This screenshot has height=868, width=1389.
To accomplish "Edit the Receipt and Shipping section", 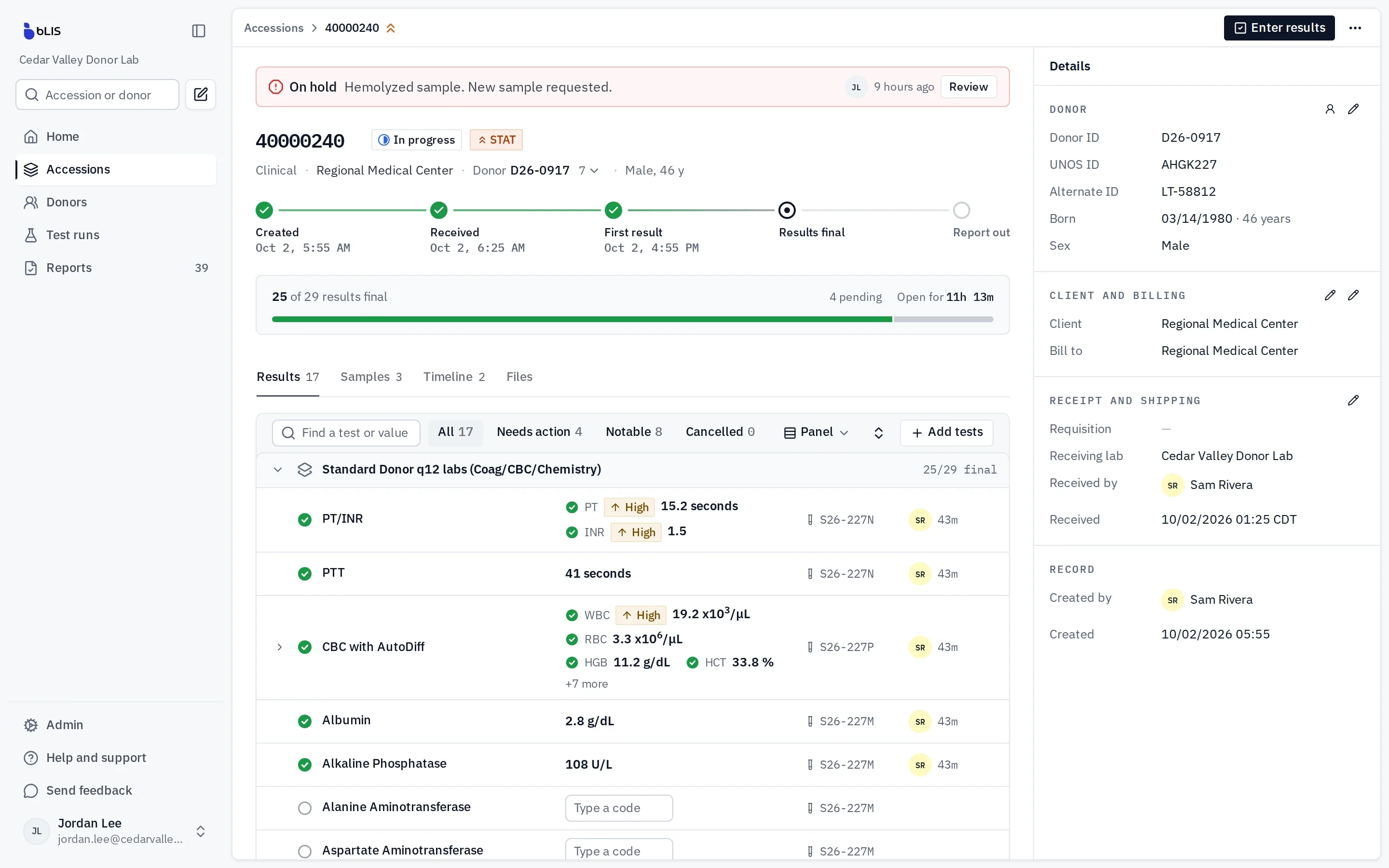I will (1353, 400).
